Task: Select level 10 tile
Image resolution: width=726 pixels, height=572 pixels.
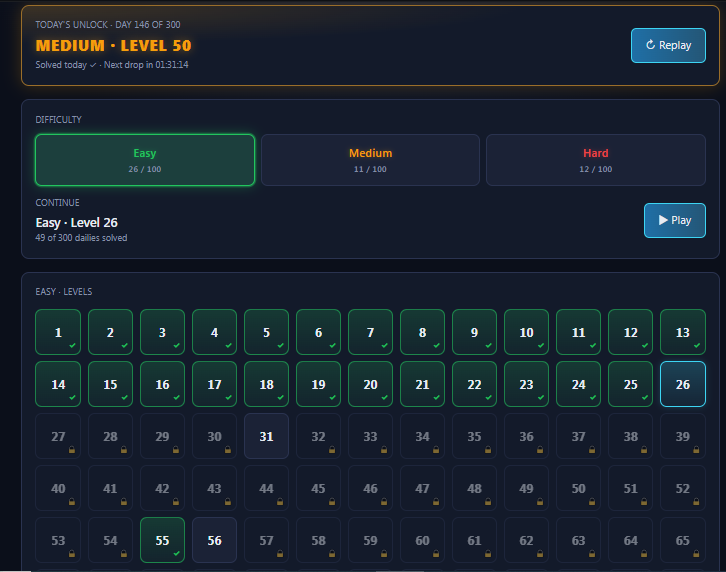Action: (526, 332)
